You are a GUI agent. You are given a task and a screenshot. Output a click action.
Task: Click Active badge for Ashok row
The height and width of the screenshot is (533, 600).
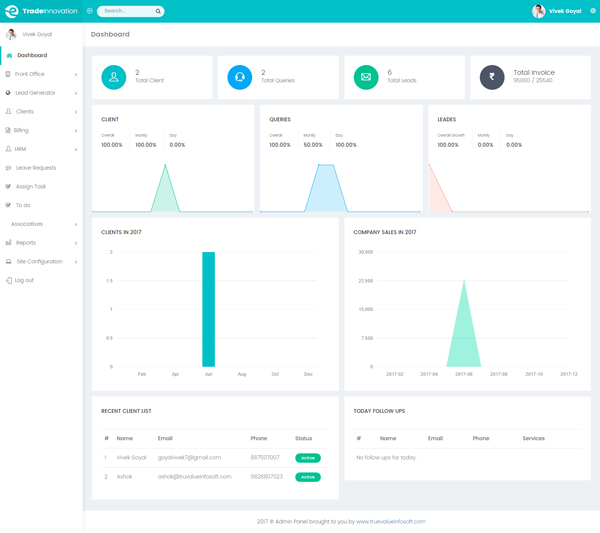308,477
